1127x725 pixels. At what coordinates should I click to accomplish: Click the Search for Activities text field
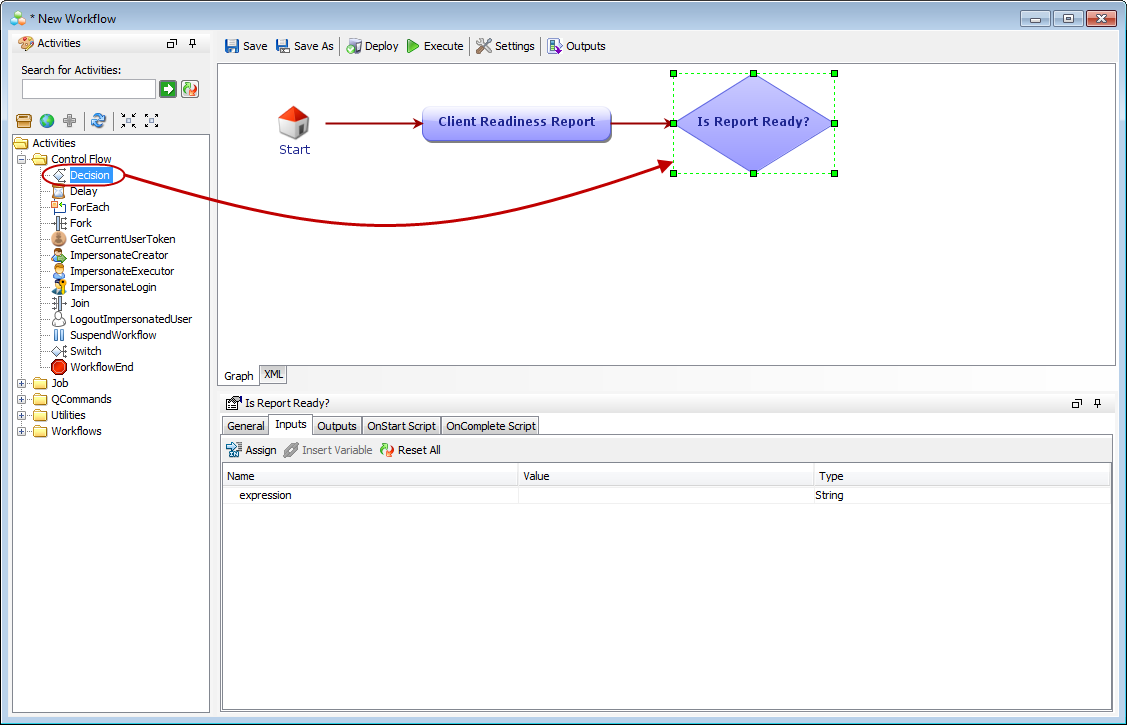[88, 89]
